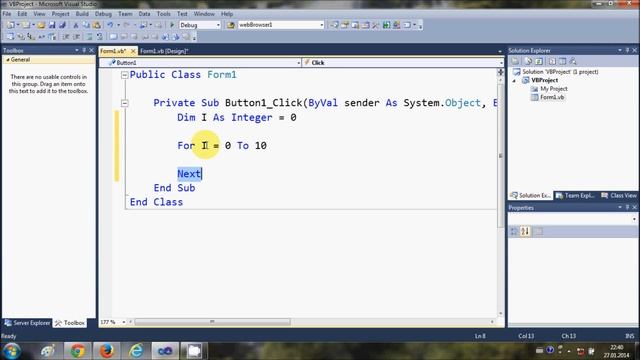Click View Designer icon in Solution Explorer
Screen dimensions: 640x360
point(562,61)
